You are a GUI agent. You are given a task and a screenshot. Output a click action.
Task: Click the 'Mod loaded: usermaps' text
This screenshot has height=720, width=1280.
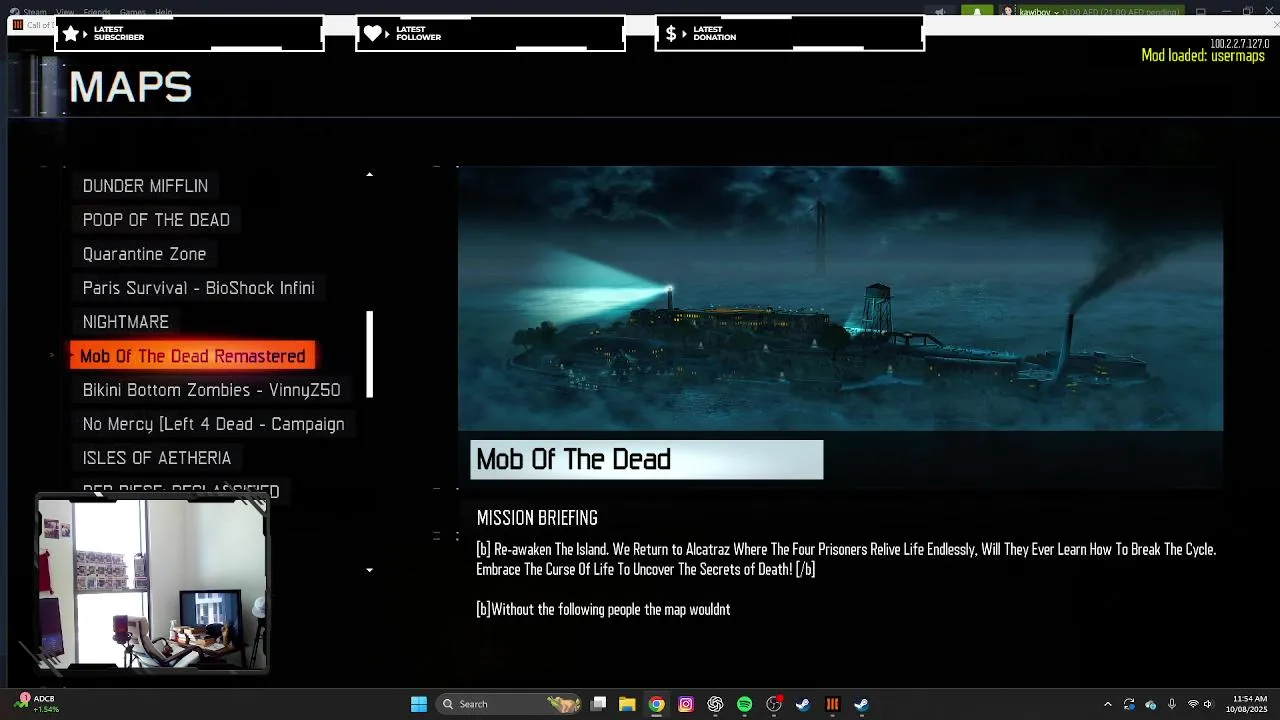1203,56
